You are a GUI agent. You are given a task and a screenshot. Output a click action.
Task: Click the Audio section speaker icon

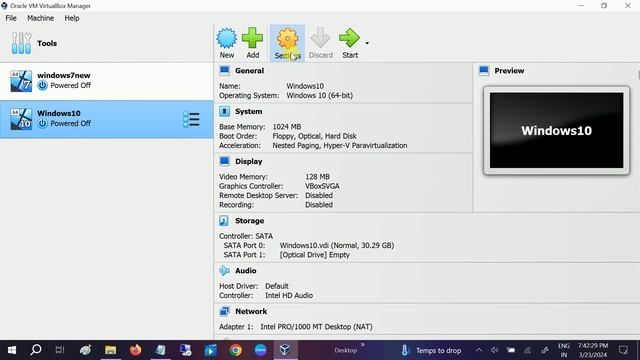[224, 271]
